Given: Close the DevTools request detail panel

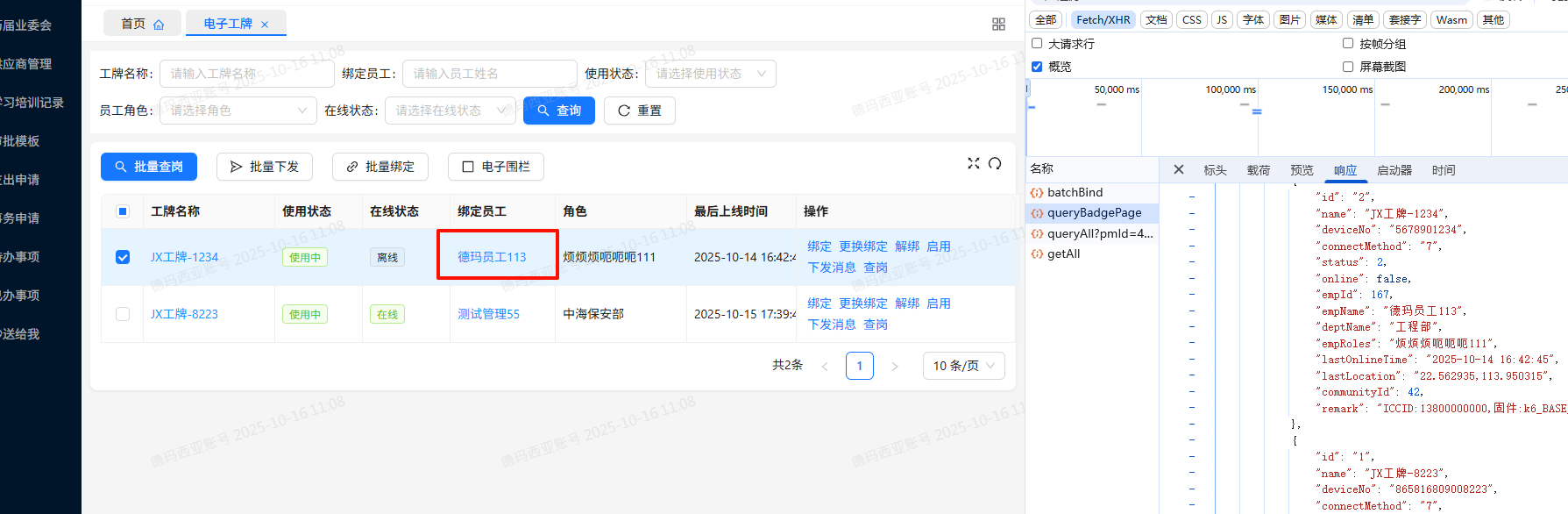Looking at the screenshot, I should tap(1179, 169).
